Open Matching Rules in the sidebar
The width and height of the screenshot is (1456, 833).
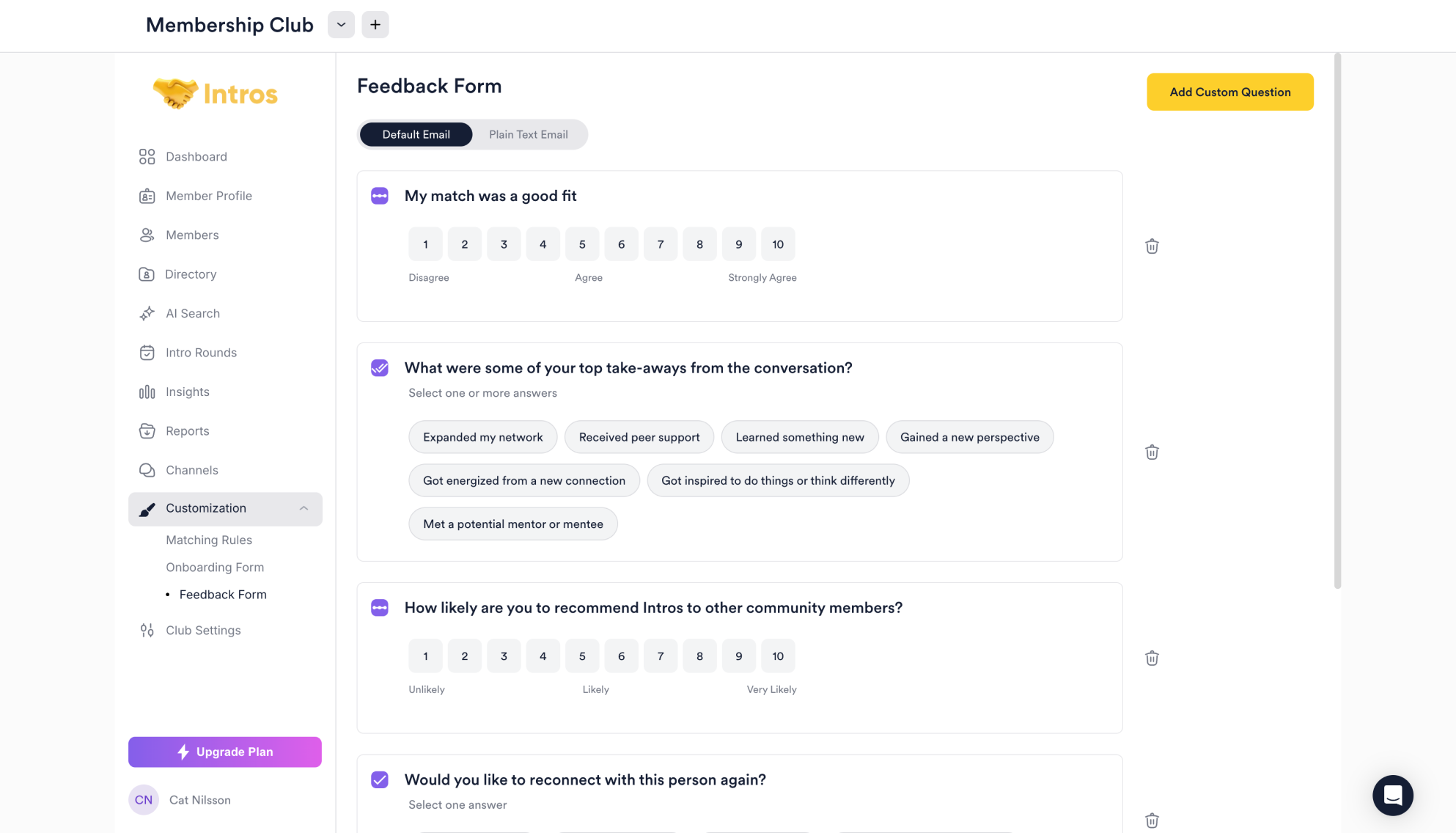(209, 540)
